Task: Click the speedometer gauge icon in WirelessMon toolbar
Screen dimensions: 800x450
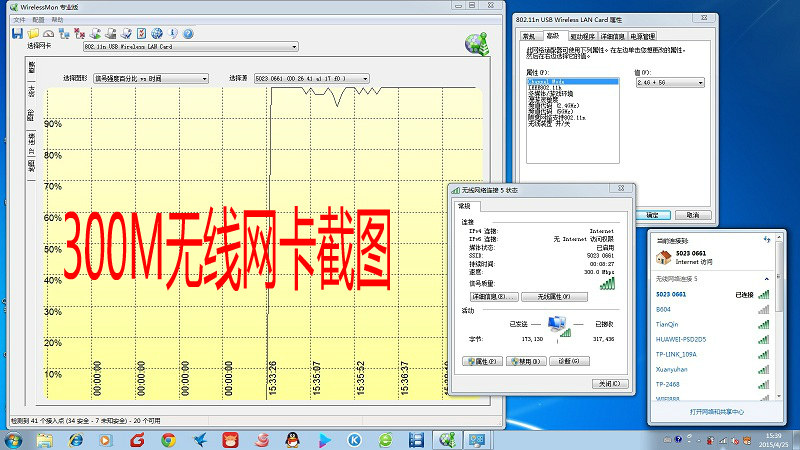Action: point(48,34)
